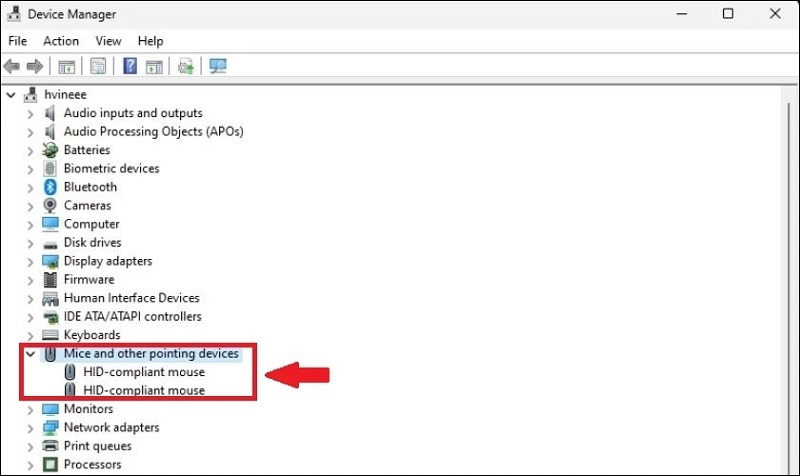Click the Human Interface Devices icon
Screen dimensions: 800x476
click(50, 298)
